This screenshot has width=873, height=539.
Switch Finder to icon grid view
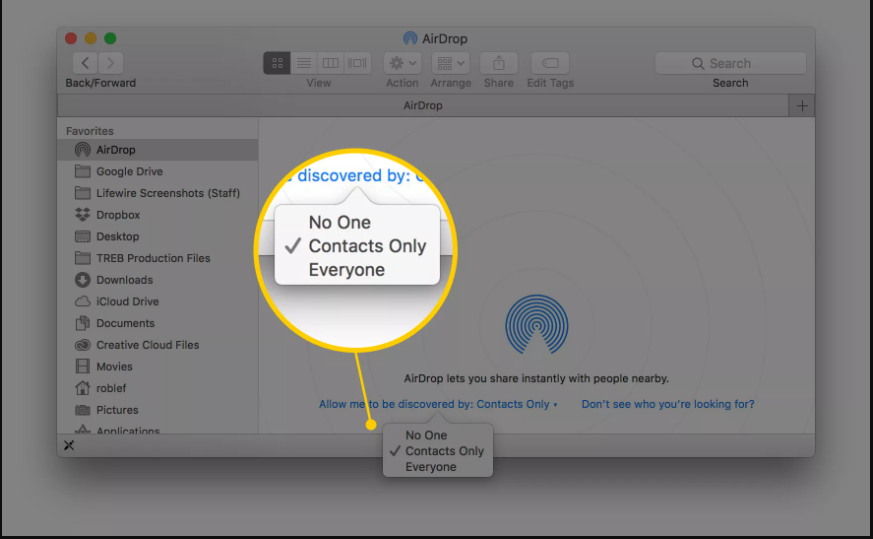click(x=277, y=63)
